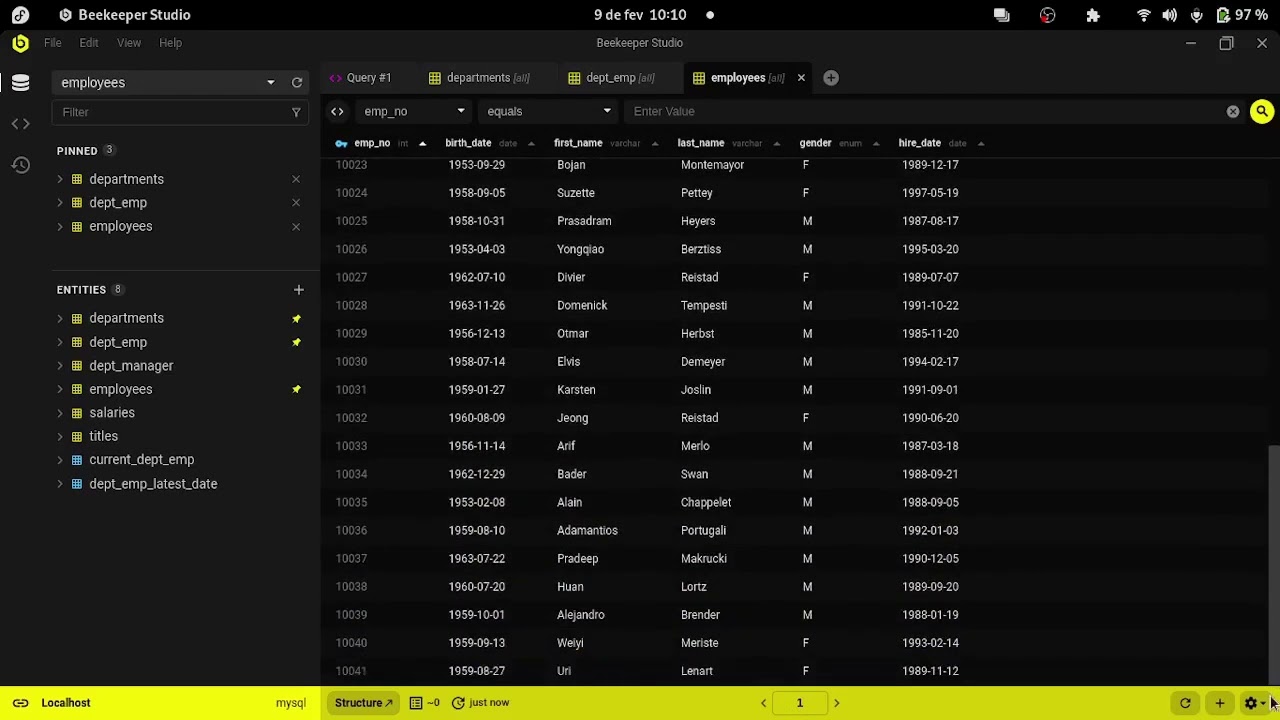Open table settings gear menu
The image size is (1280, 720).
[x=1254, y=703]
